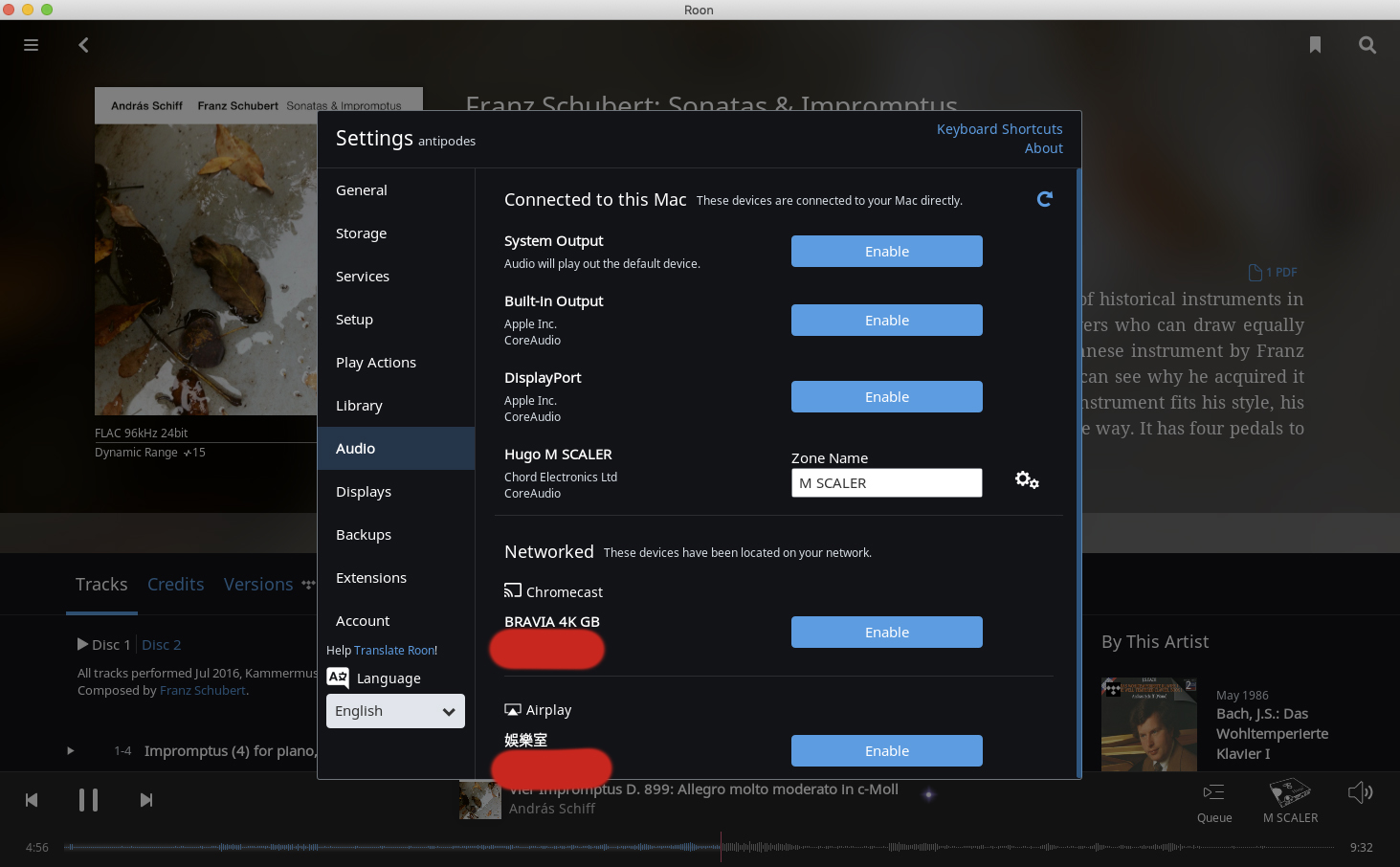Open Bach Das Wohltemperierte Klavier I album cover
Viewport: 1400px width, 867px height.
click(x=1149, y=724)
